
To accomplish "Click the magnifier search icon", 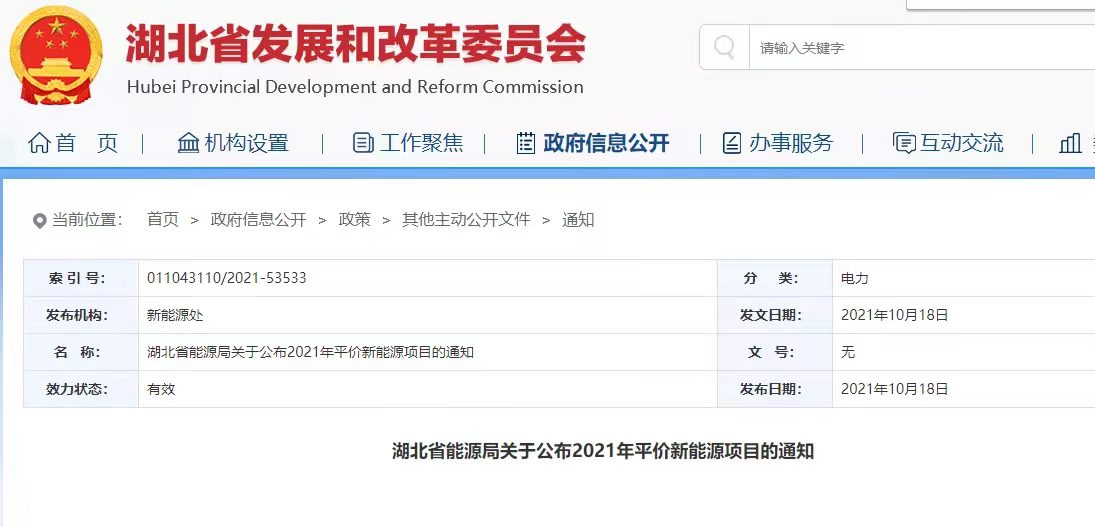I will pos(724,47).
